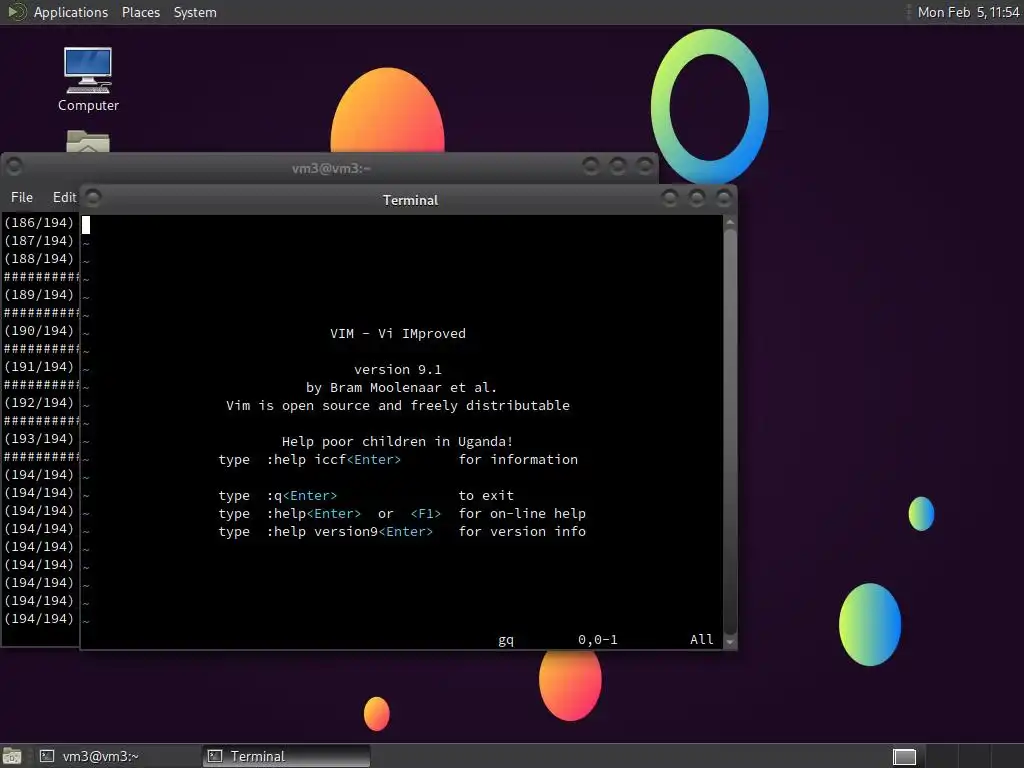Screen dimensions: 1024x768
Task: Click ':help iccf<Enter>' command text
Action: point(334,460)
